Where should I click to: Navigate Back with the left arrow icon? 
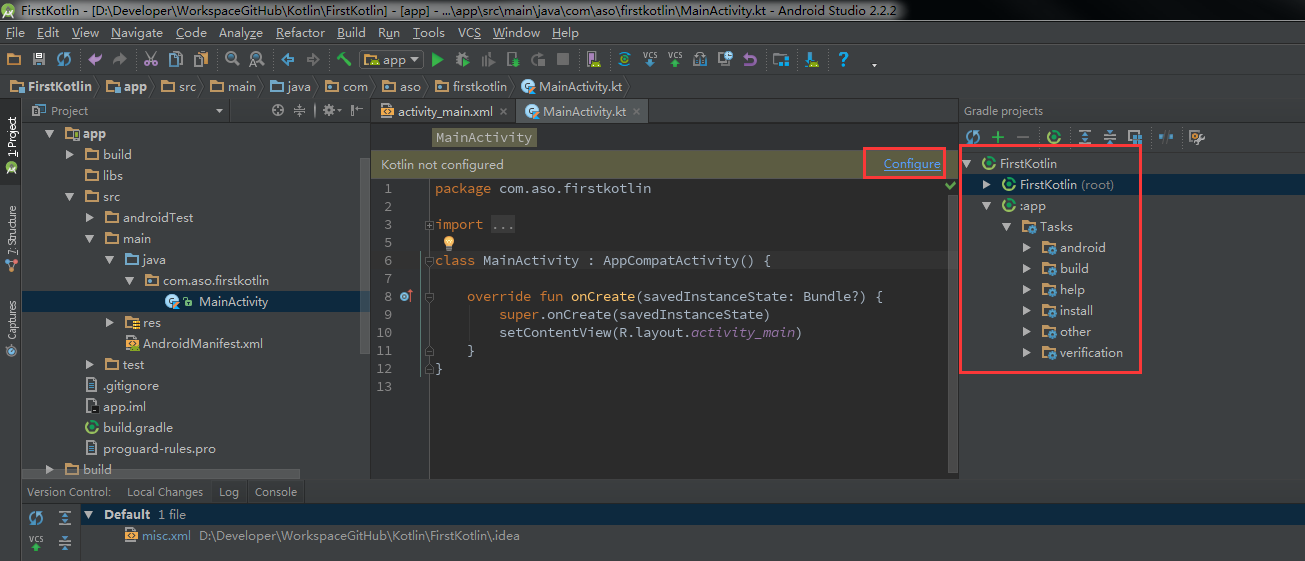(287, 60)
